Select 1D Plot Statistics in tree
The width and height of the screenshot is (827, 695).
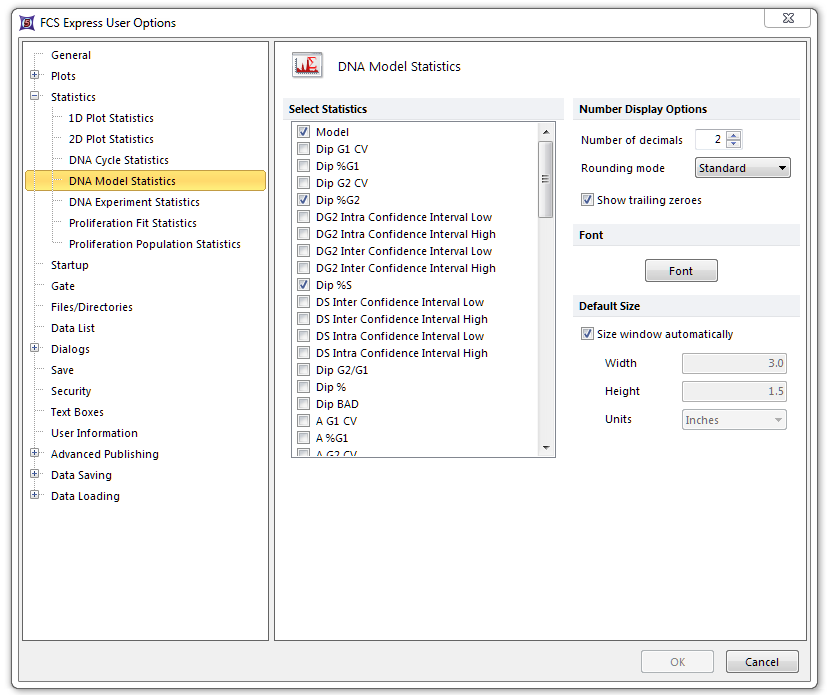(x=111, y=118)
